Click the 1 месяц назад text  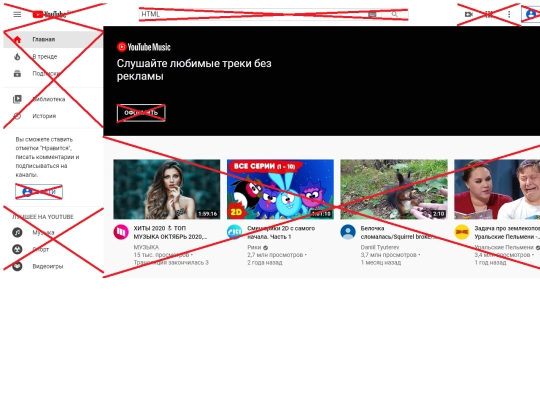[x=381, y=262]
